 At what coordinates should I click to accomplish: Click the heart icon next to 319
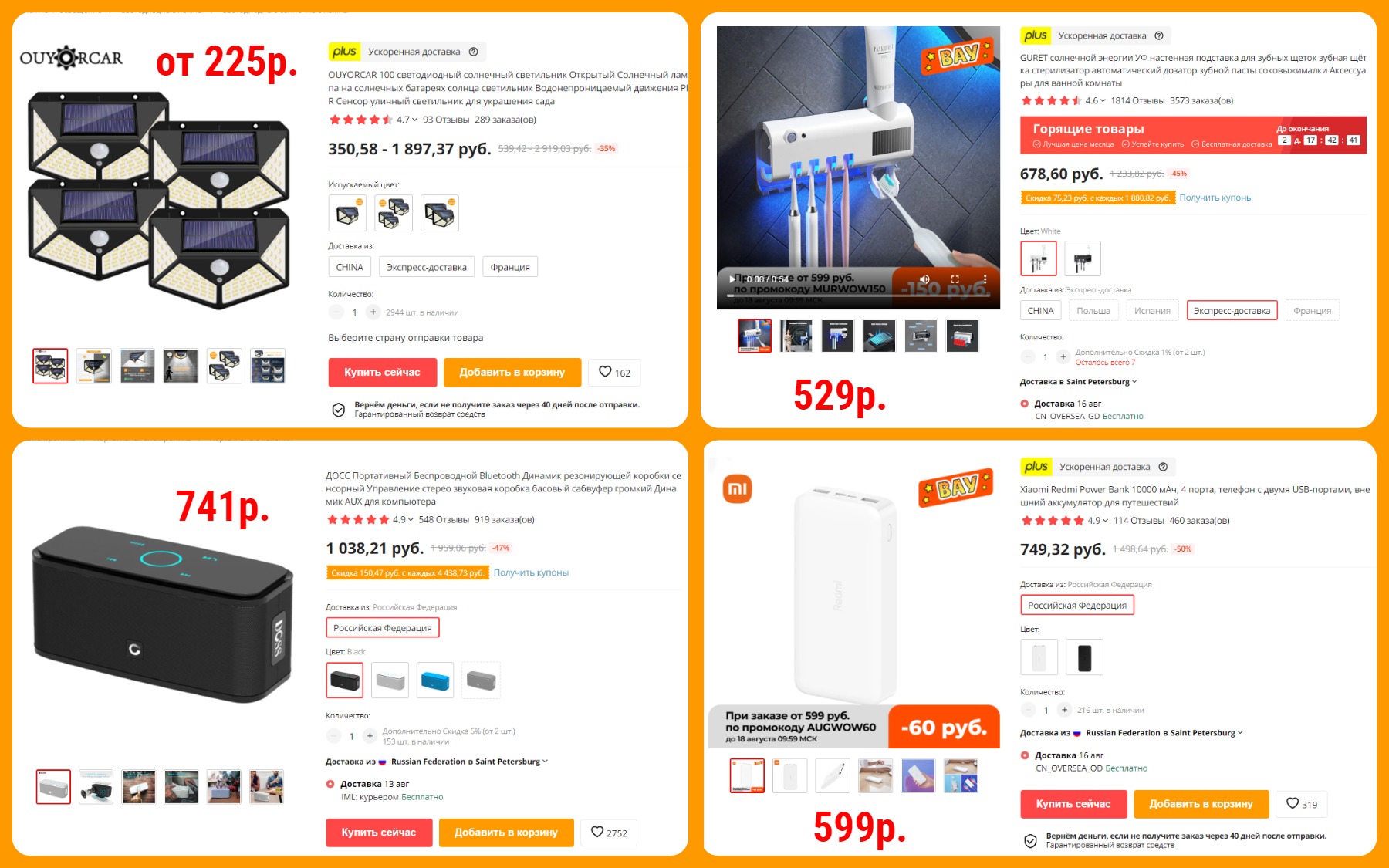click(1293, 803)
